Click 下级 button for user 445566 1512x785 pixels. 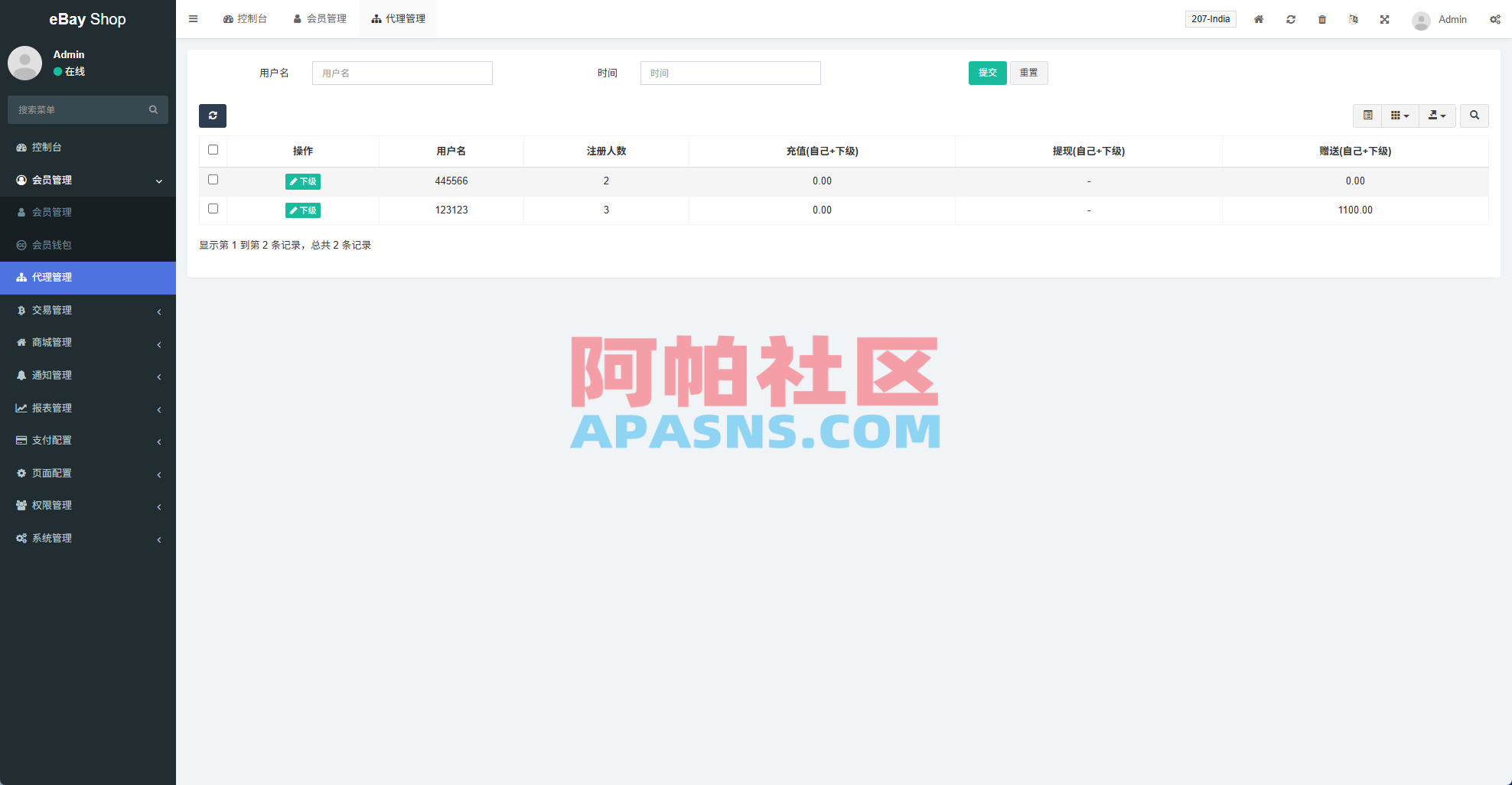click(303, 181)
